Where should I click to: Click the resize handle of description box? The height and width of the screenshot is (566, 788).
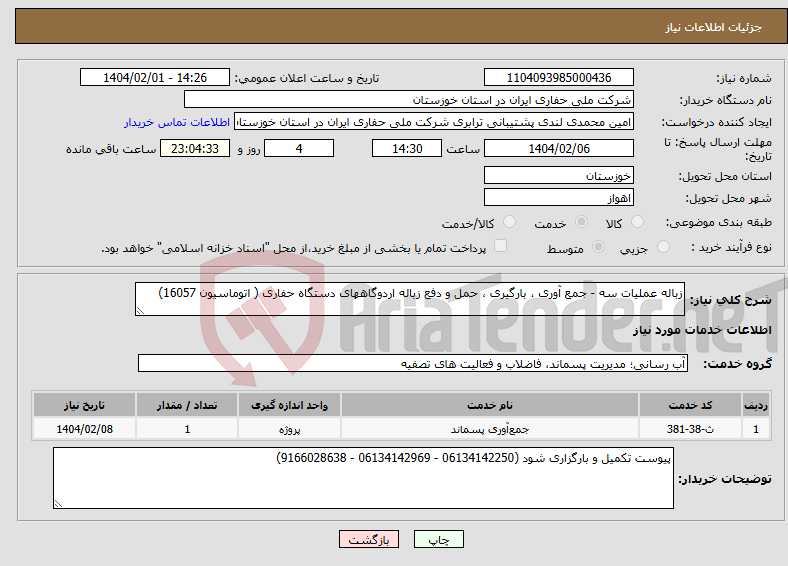pos(141,311)
